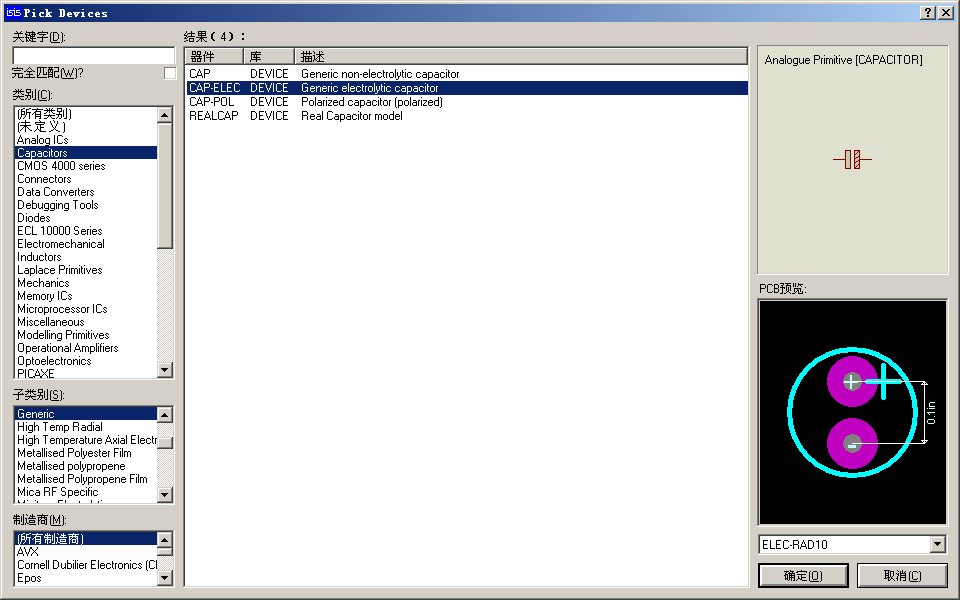This screenshot has height=600, width=960.
Task: Sort results by 器件 column header
Action: (214, 57)
